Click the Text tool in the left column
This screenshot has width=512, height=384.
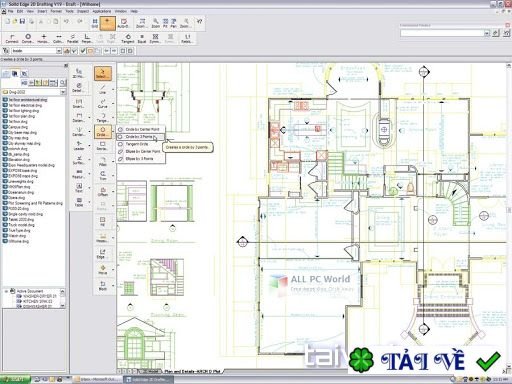point(79,188)
